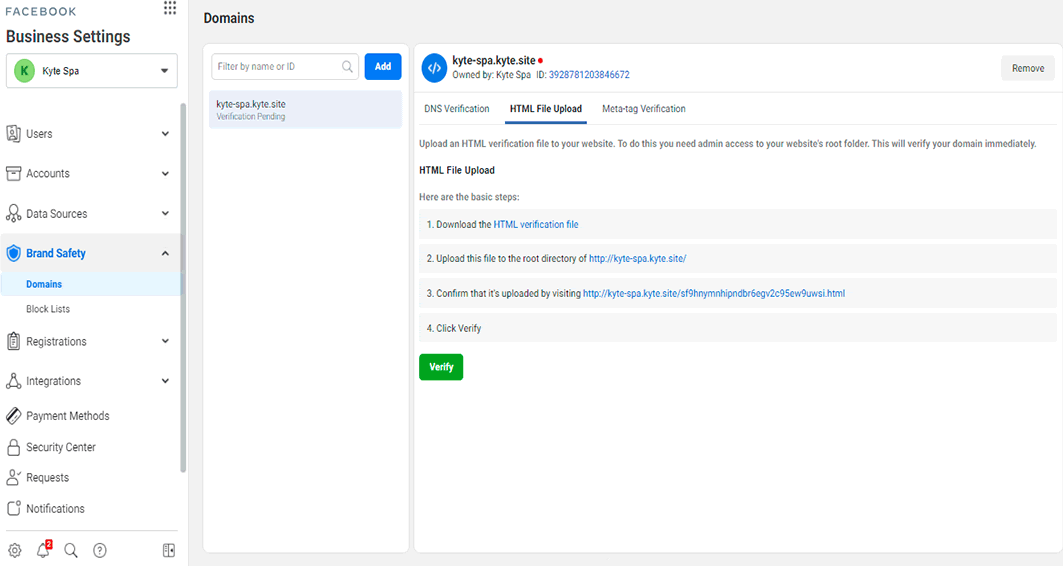The image size is (1063, 566).
Task: Click the Brand Safety shield icon
Action: [x=14, y=254]
